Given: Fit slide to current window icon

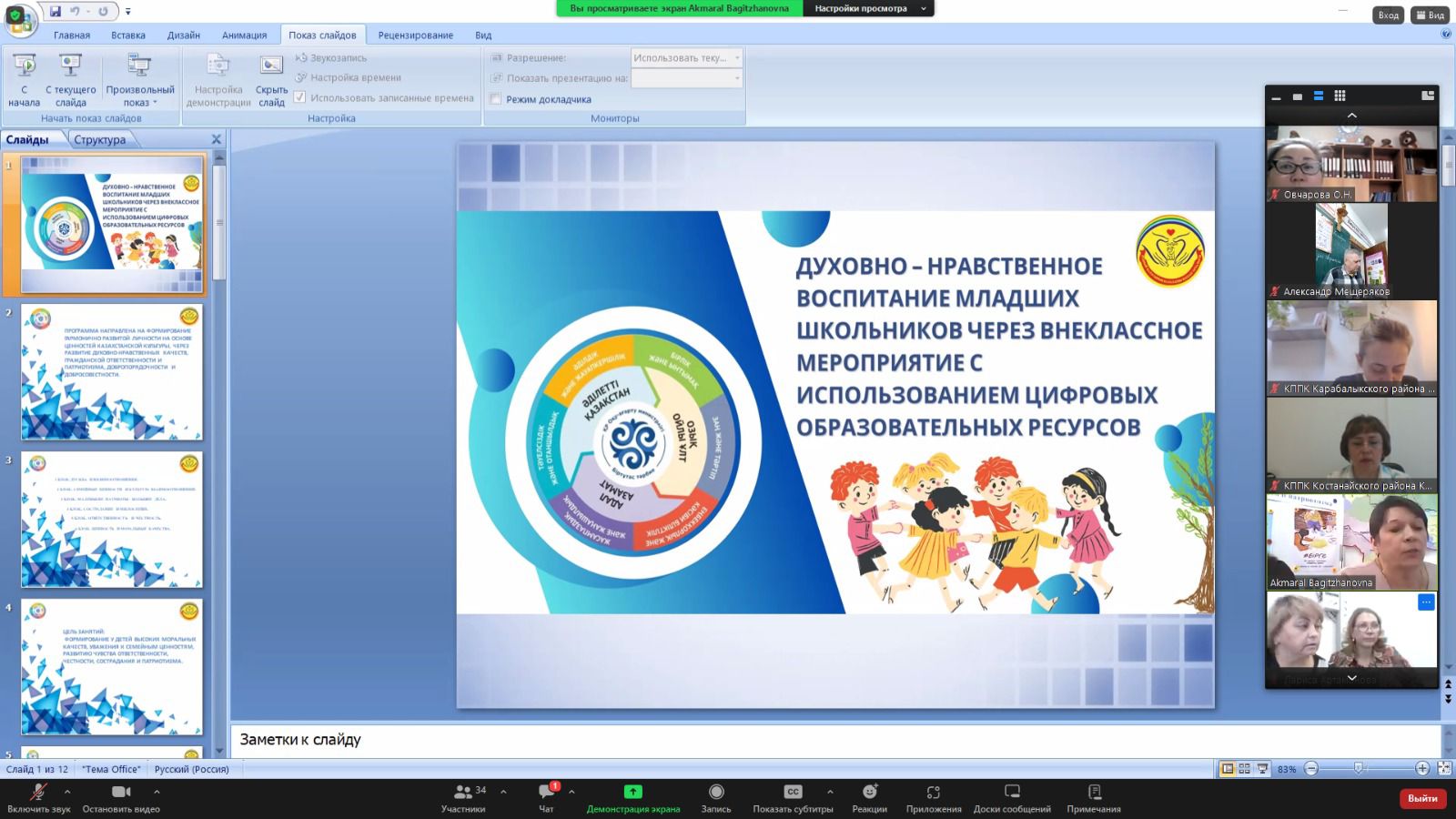Looking at the screenshot, I should click(1444, 769).
